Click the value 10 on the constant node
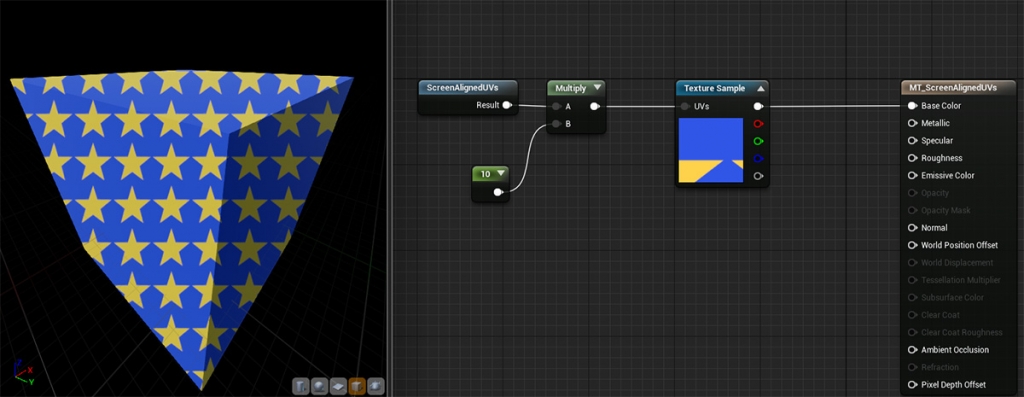 pos(485,174)
